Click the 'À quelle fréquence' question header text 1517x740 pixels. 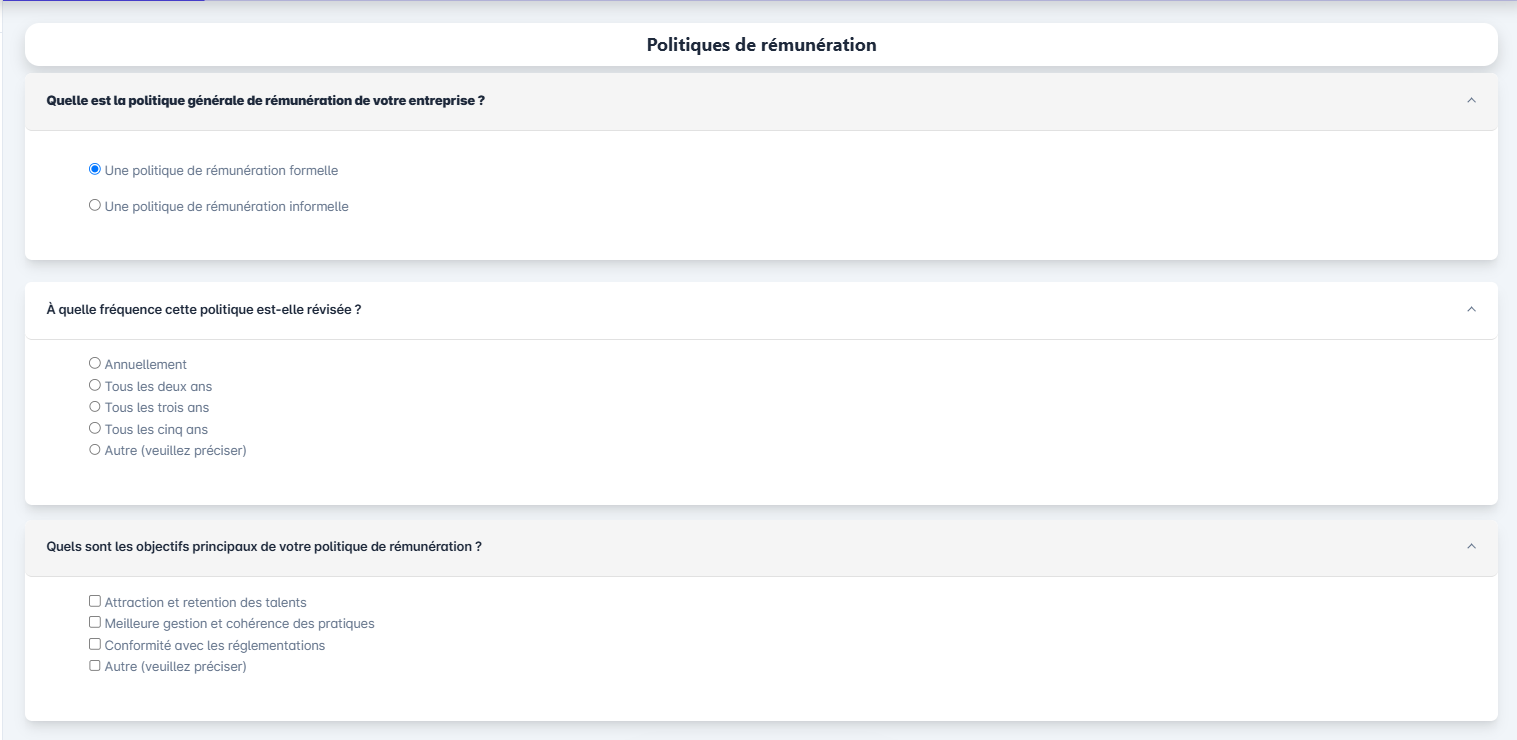pyautogui.click(x=203, y=309)
